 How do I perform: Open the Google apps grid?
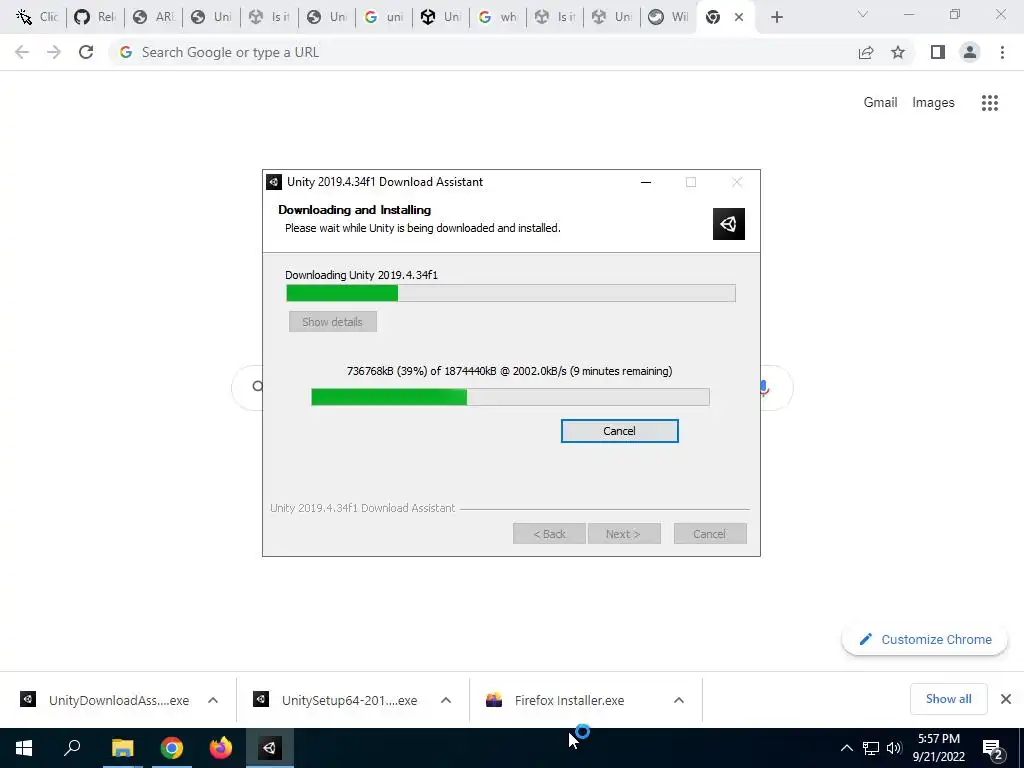pyautogui.click(x=990, y=103)
